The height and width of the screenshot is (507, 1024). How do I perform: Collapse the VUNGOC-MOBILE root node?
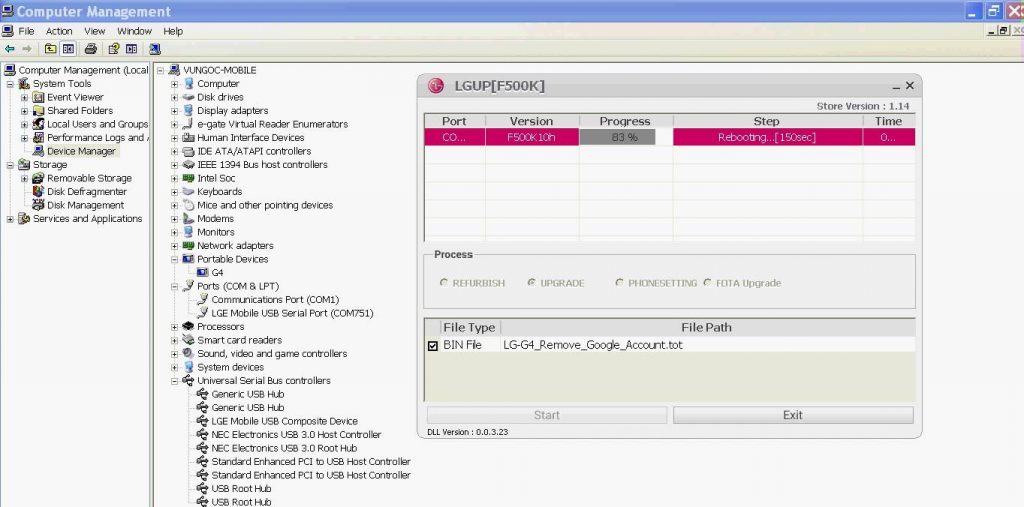[x=161, y=71]
